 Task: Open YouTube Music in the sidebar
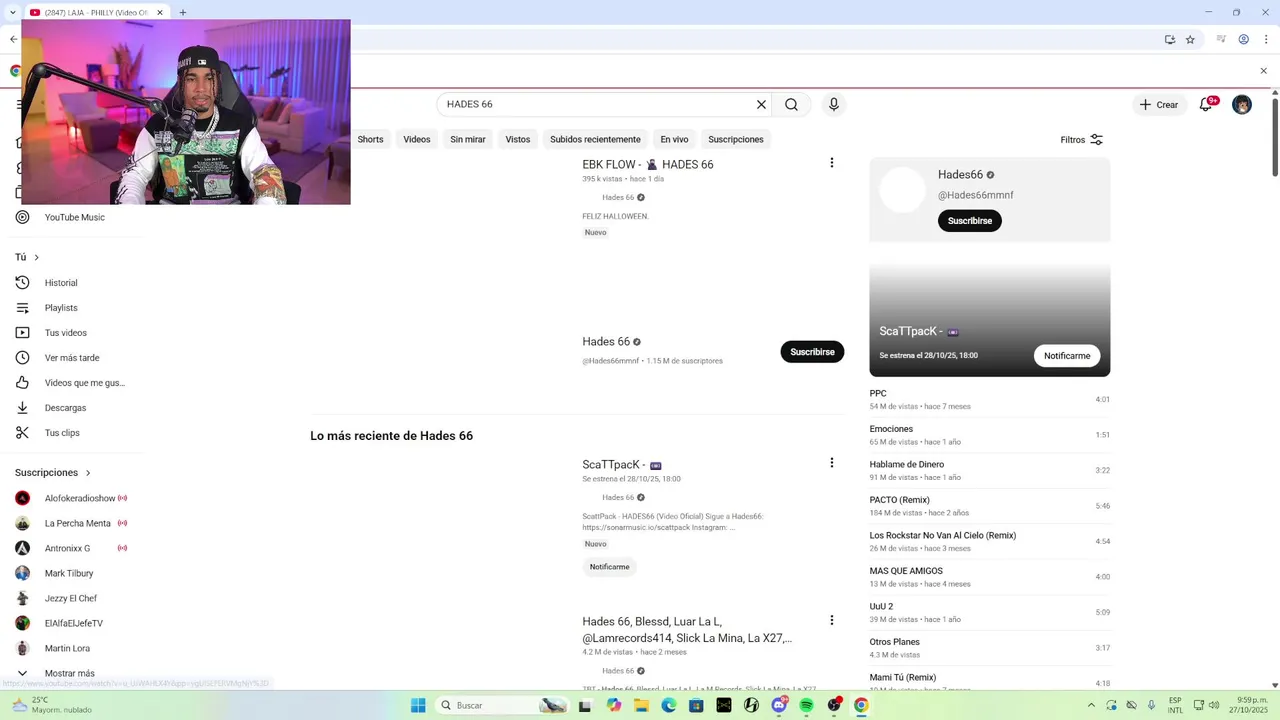(x=74, y=217)
